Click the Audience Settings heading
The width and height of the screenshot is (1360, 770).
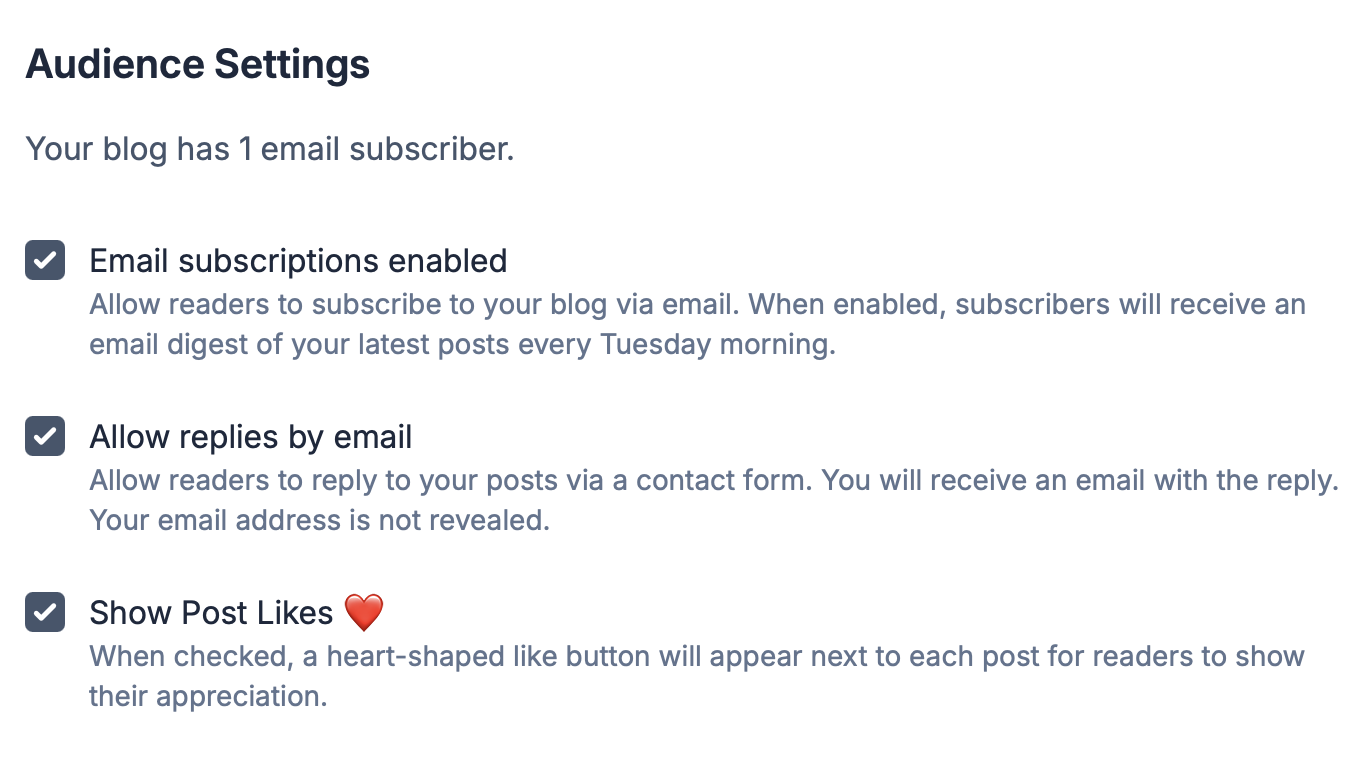tap(197, 65)
